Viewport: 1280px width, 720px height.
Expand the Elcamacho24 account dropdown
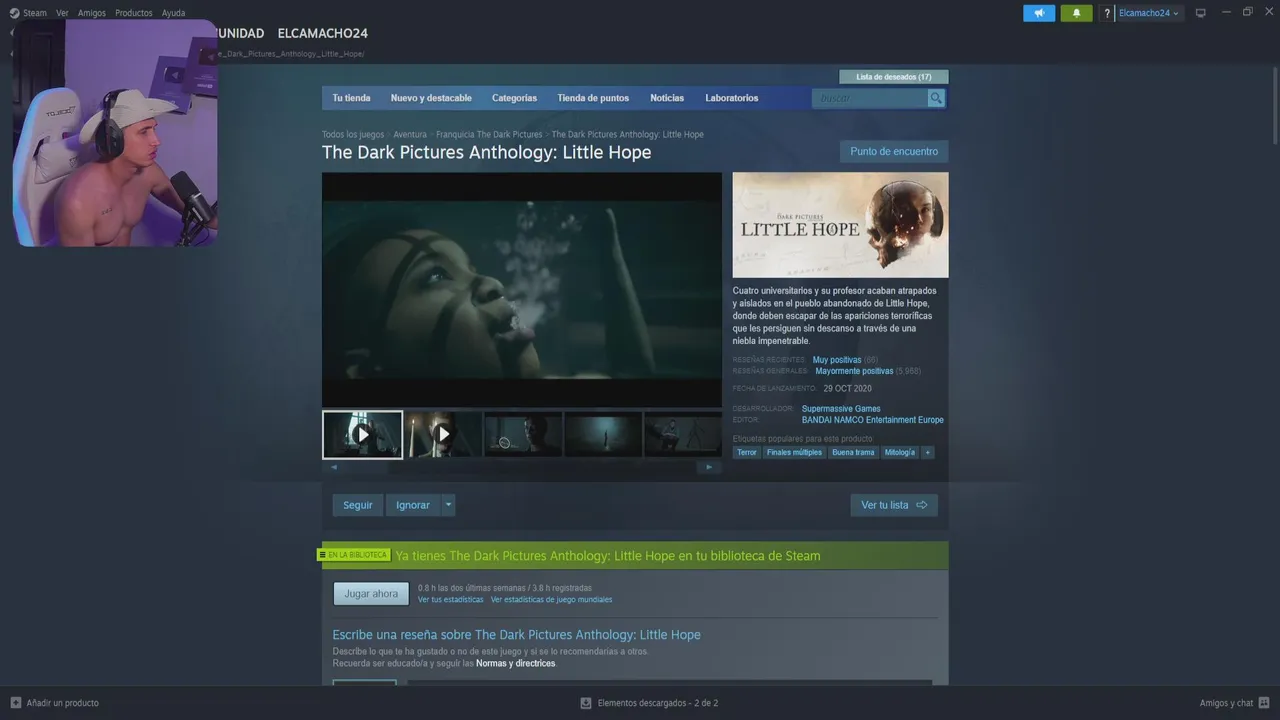tap(1148, 13)
